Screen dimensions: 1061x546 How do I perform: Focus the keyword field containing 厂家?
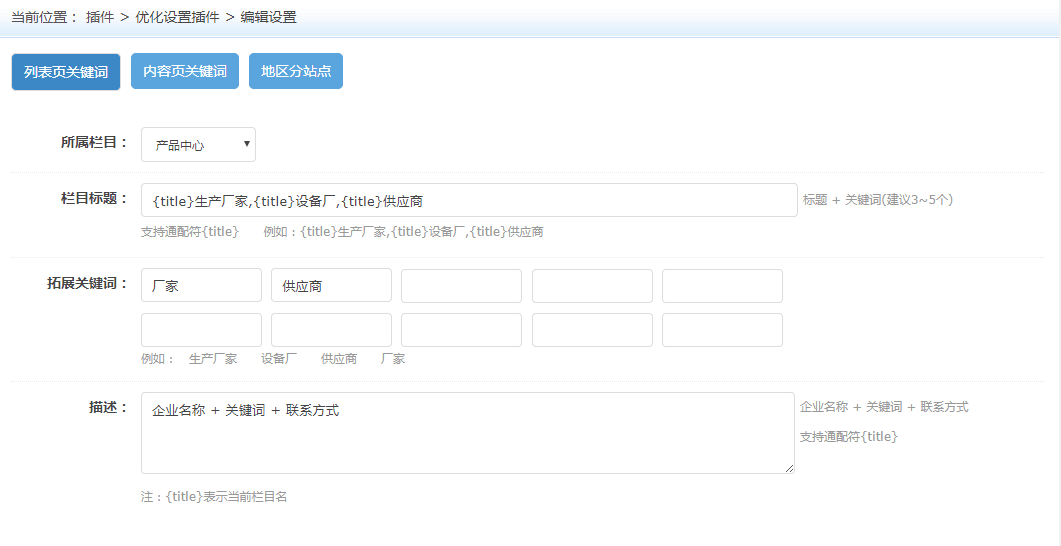[x=201, y=286]
